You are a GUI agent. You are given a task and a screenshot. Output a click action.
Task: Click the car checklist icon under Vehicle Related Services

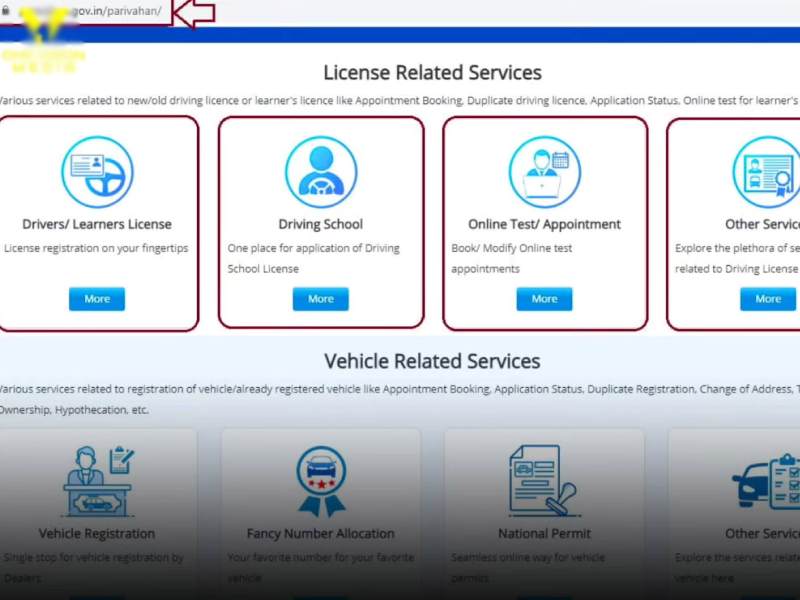click(x=766, y=482)
